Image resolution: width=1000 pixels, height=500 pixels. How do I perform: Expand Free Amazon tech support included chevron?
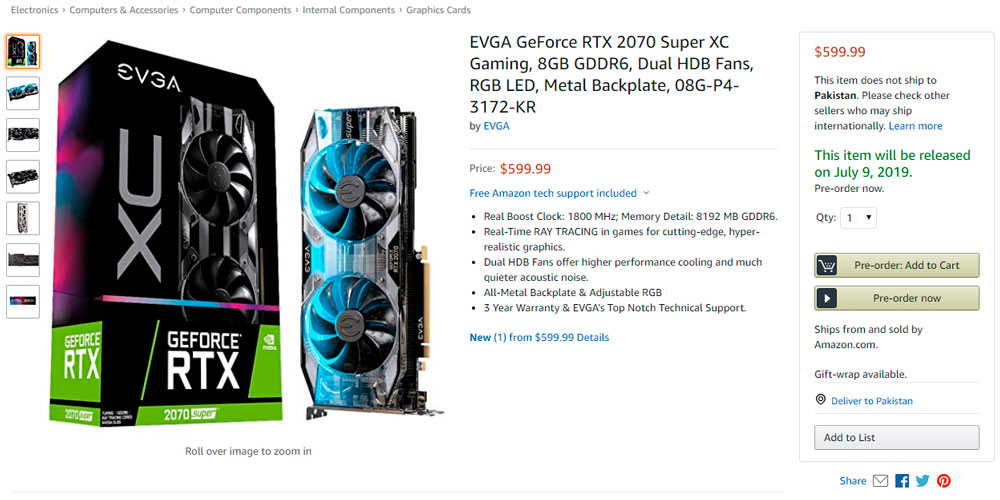click(x=645, y=193)
